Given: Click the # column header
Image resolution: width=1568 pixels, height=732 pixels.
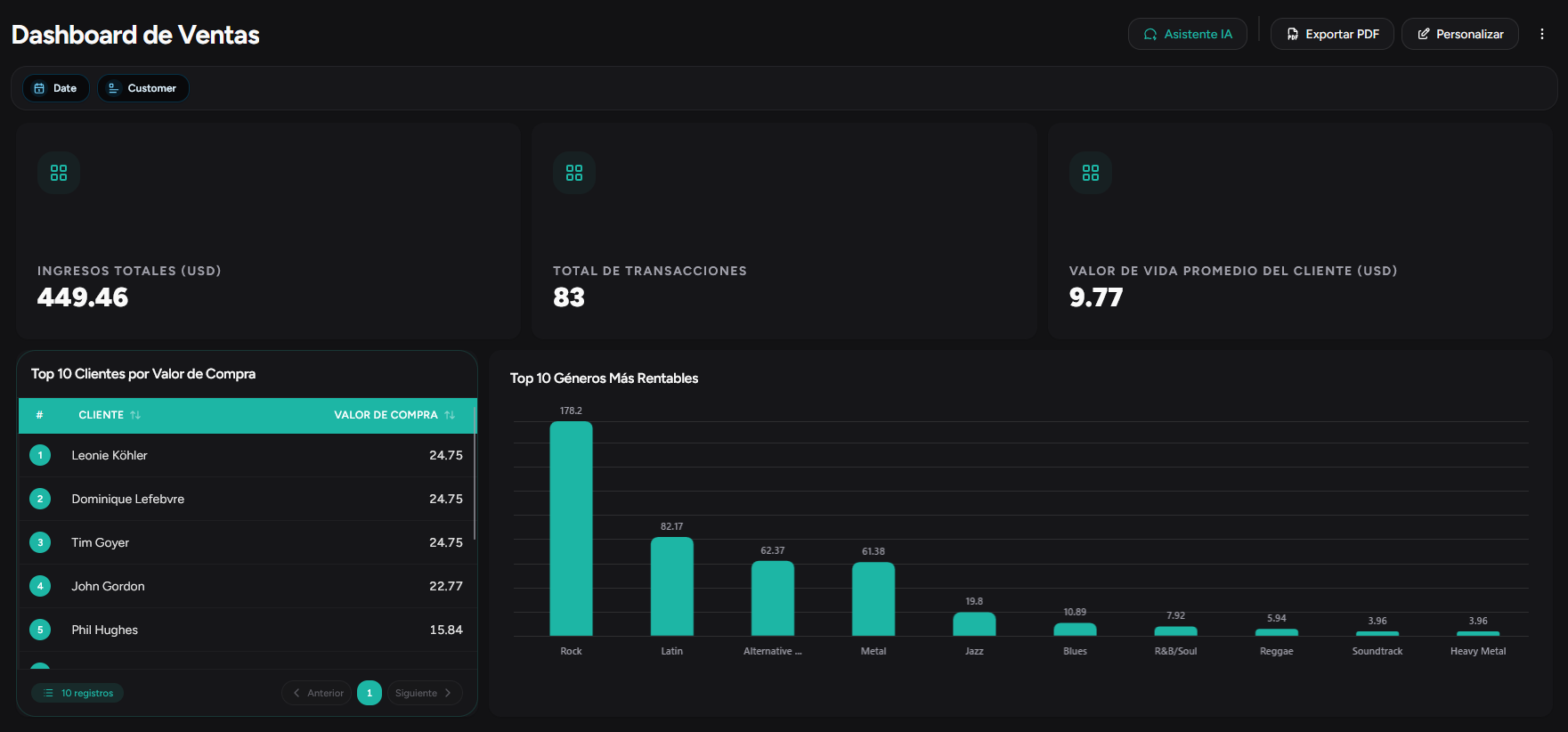Looking at the screenshot, I should (39, 415).
